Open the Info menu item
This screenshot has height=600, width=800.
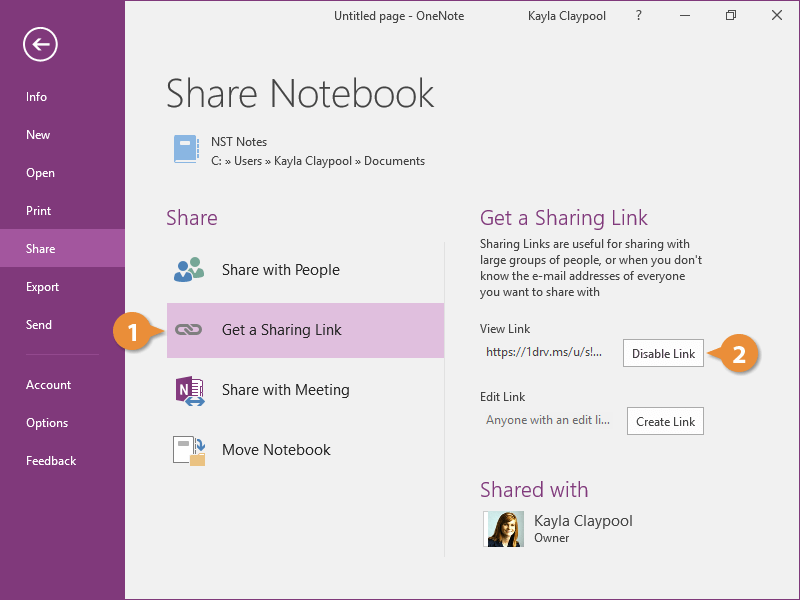[36, 97]
